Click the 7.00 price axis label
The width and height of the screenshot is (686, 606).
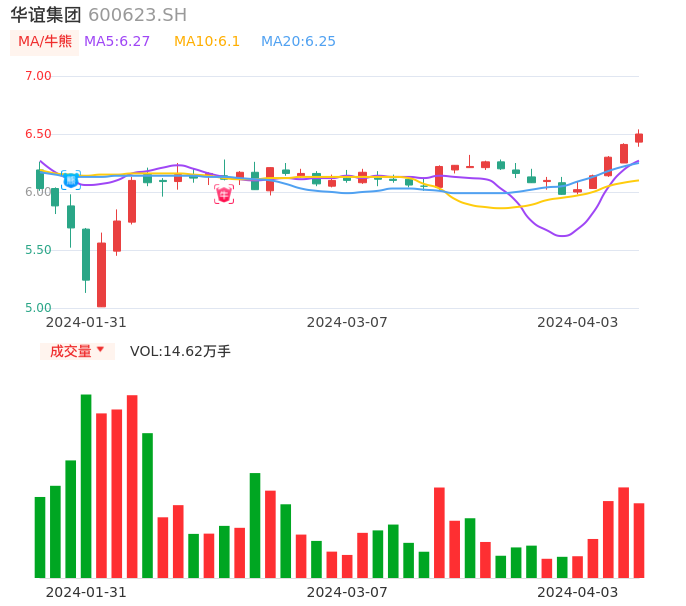[39, 76]
